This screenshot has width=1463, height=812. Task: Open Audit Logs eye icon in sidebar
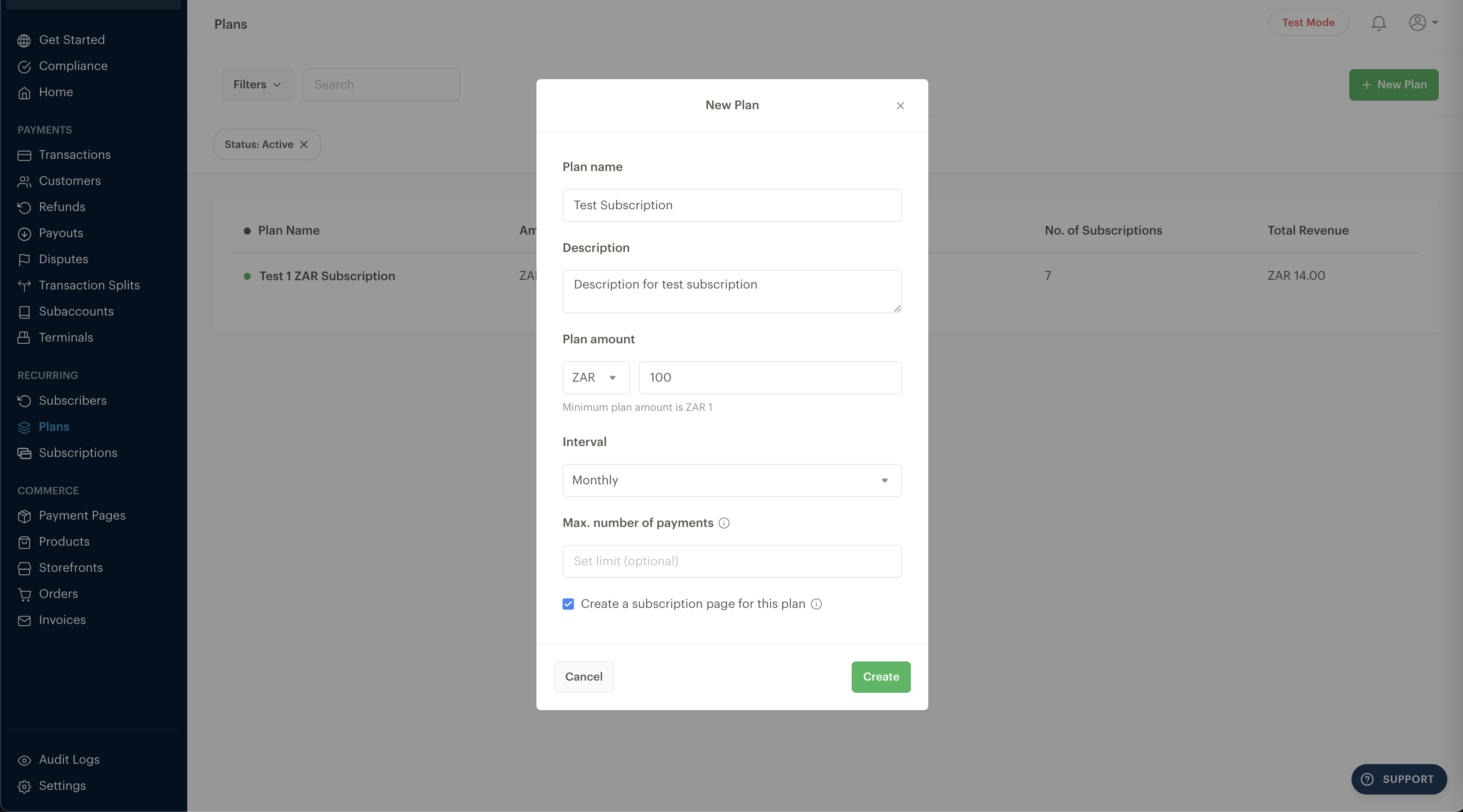24,760
